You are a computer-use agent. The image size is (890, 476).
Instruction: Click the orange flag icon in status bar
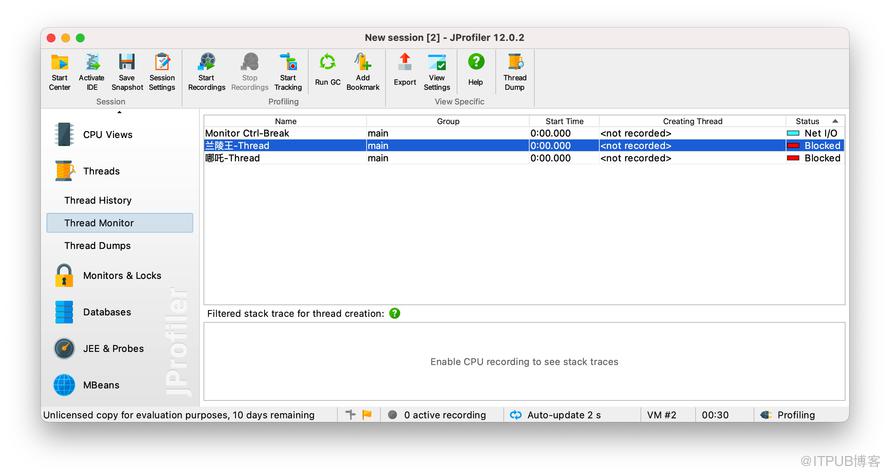click(x=367, y=415)
